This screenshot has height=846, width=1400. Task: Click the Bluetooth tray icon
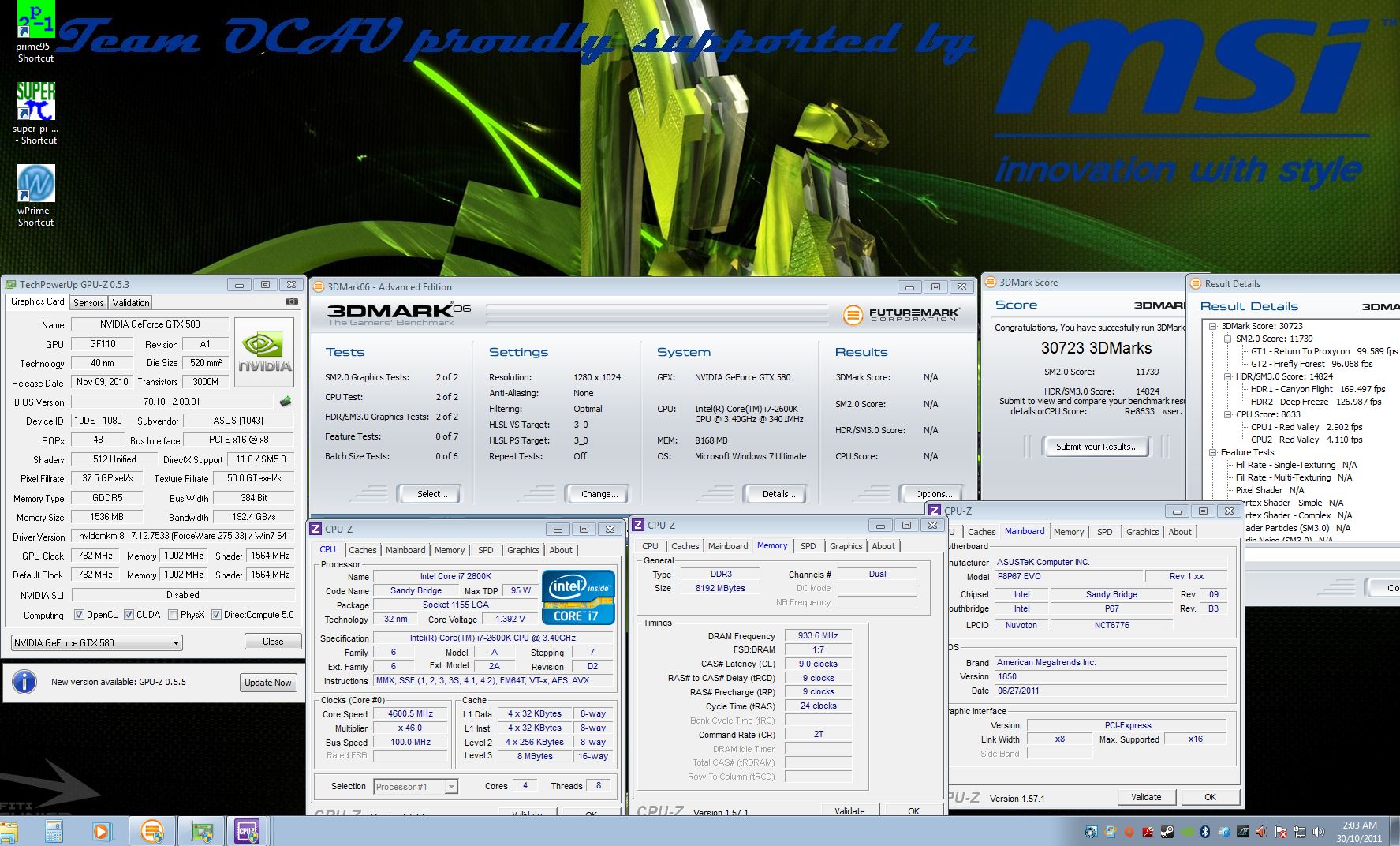(1205, 832)
